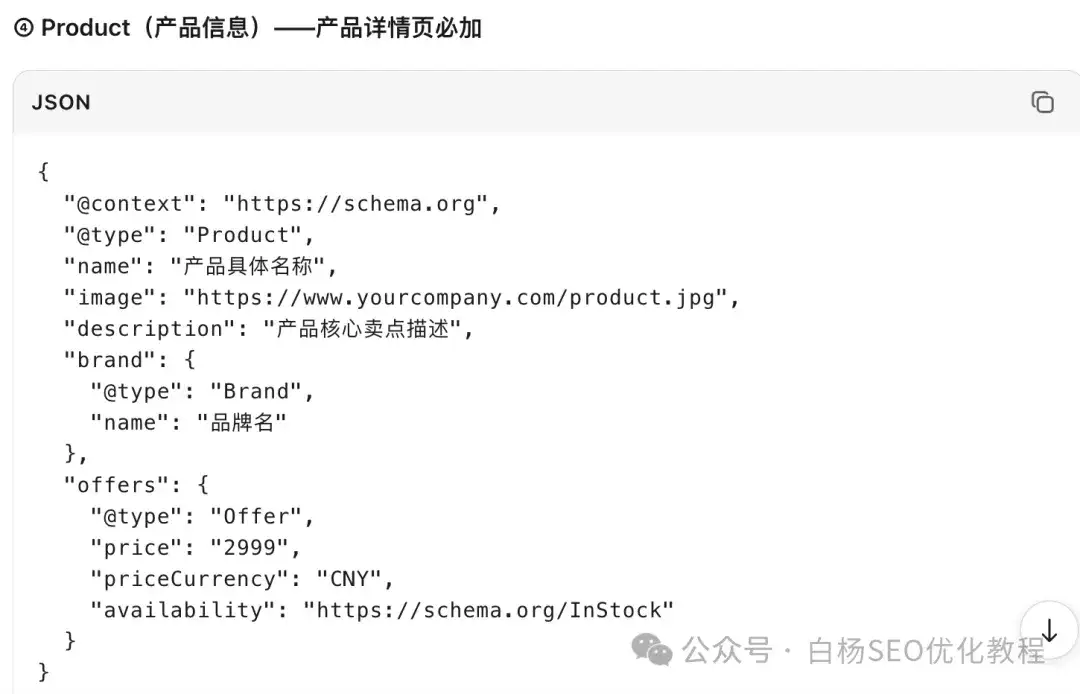The height and width of the screenshot is (694, 1080).
Task: Click the schema.org context URL
Action: coord(356,204)
